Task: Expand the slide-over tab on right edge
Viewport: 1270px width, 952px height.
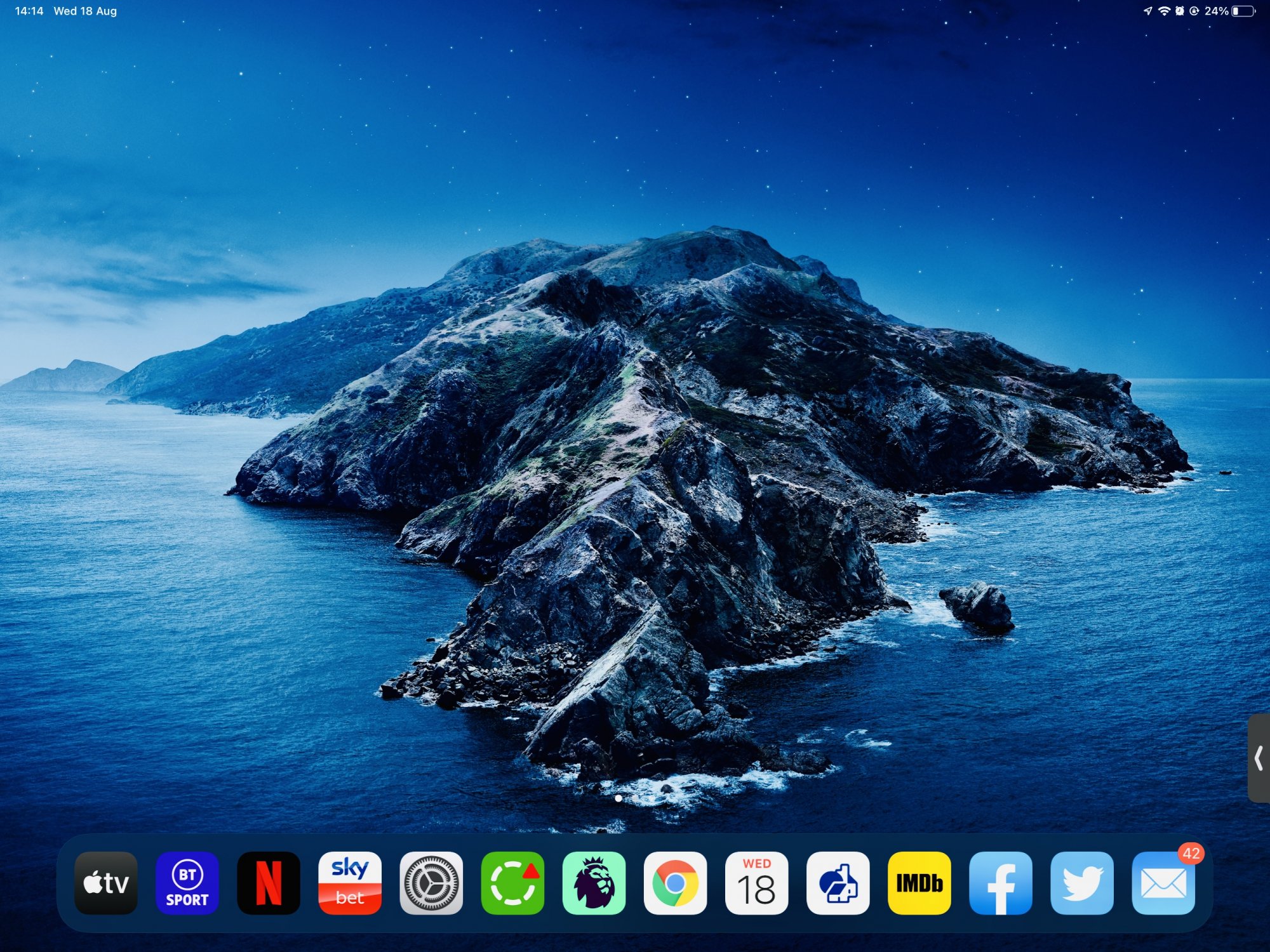Action: (x=1259, y=758)
